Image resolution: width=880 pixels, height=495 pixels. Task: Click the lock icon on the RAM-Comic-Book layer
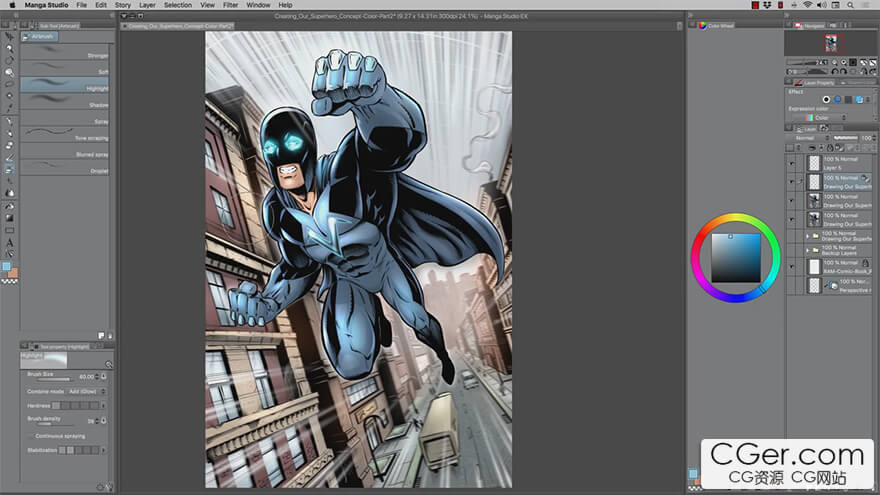click(865, 263)
